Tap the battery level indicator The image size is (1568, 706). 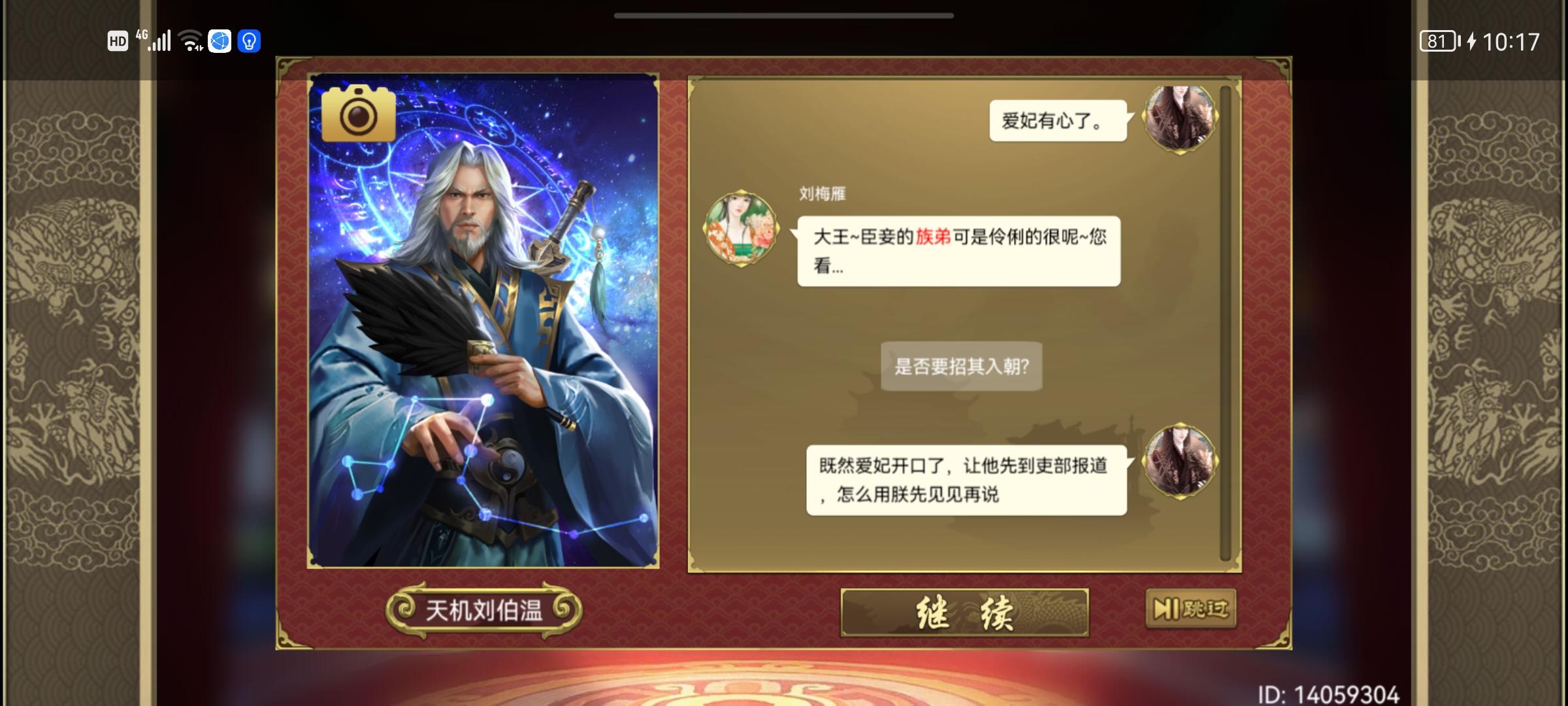(1439, 42)
